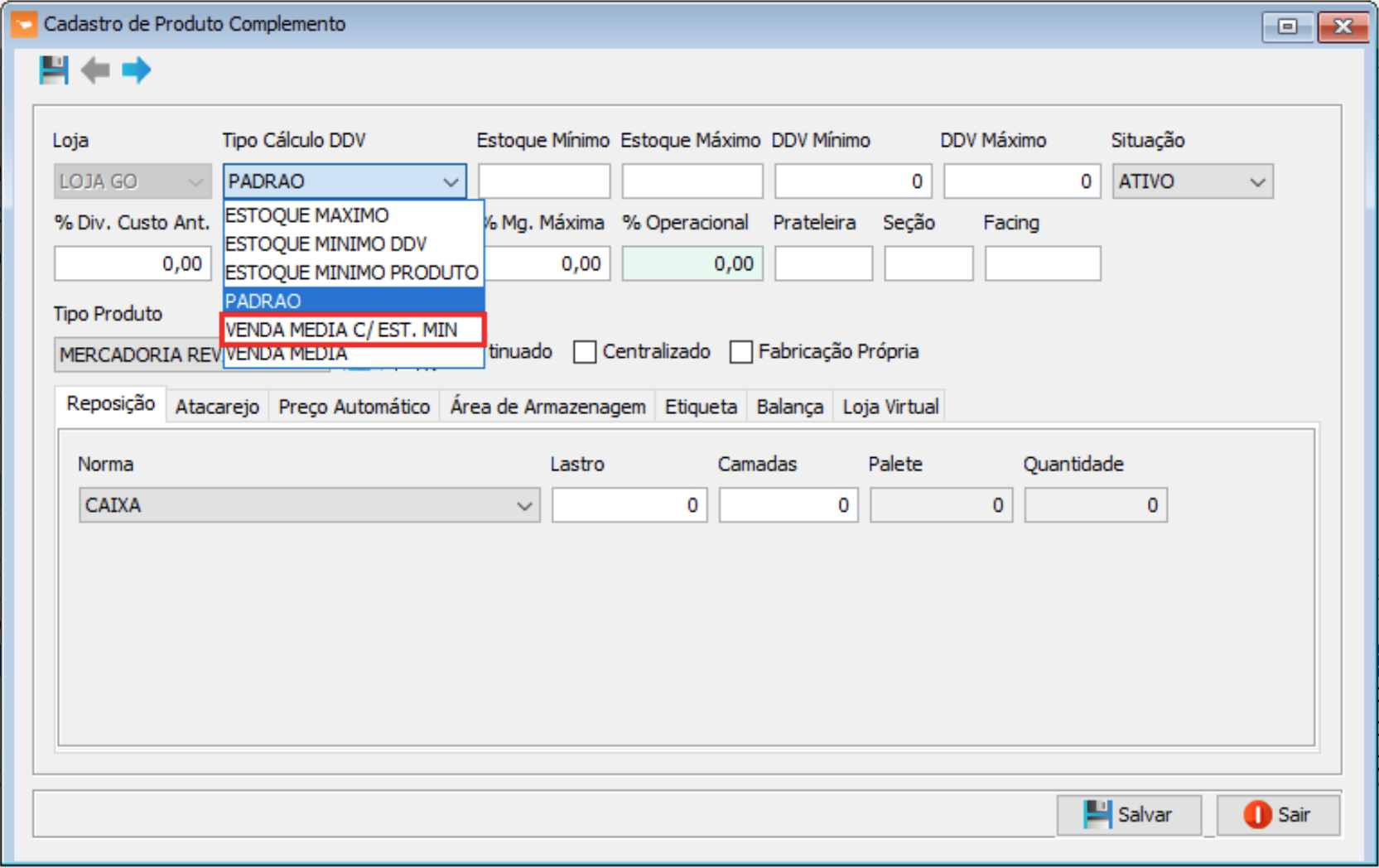Open the Norma CAIXA combo box
The image size is (1379, 868).
point(523,505)
